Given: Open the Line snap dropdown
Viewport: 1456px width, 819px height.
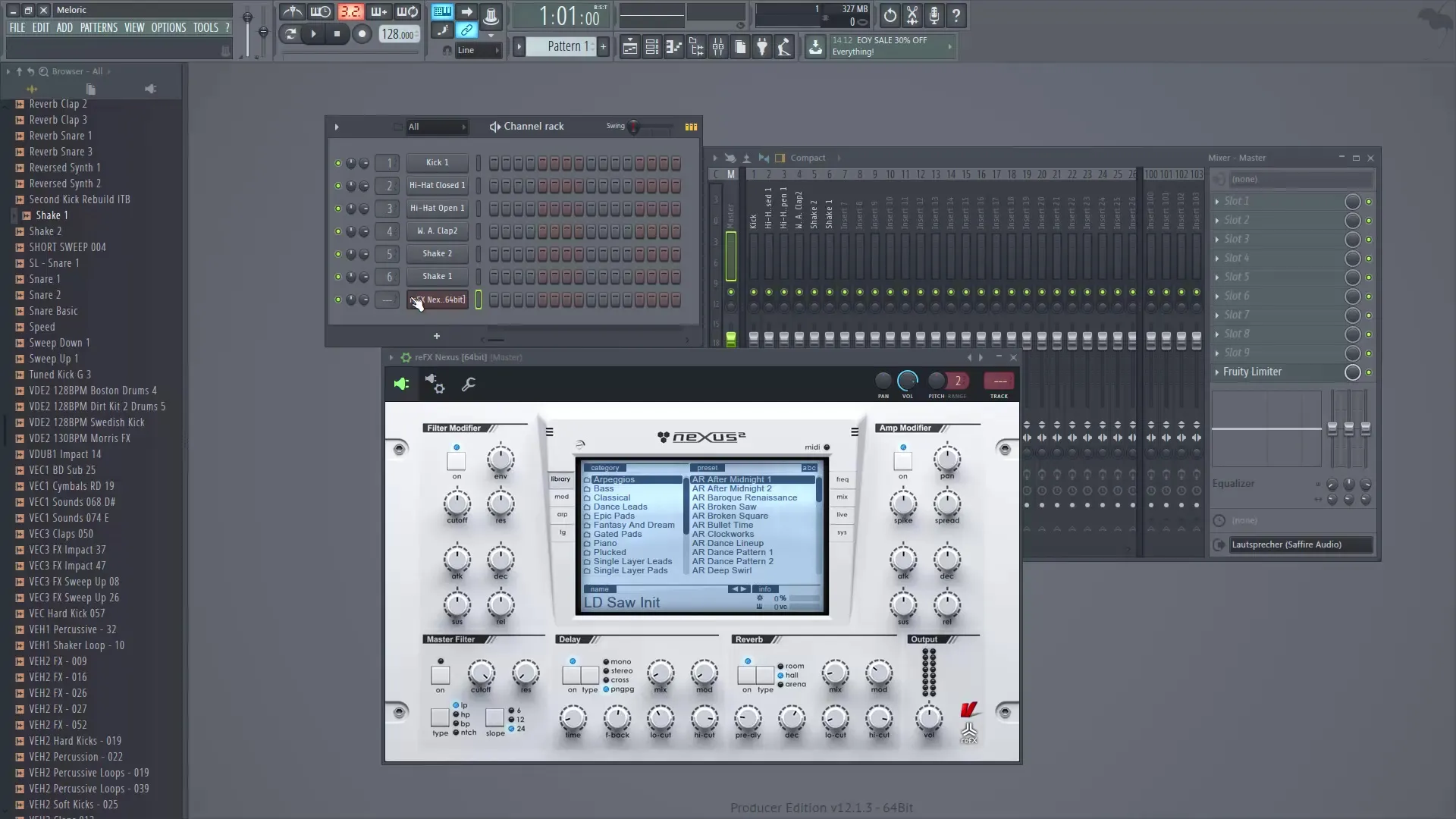Looking at the screenshot, I should pyautogui.click(x=478, y=50).
